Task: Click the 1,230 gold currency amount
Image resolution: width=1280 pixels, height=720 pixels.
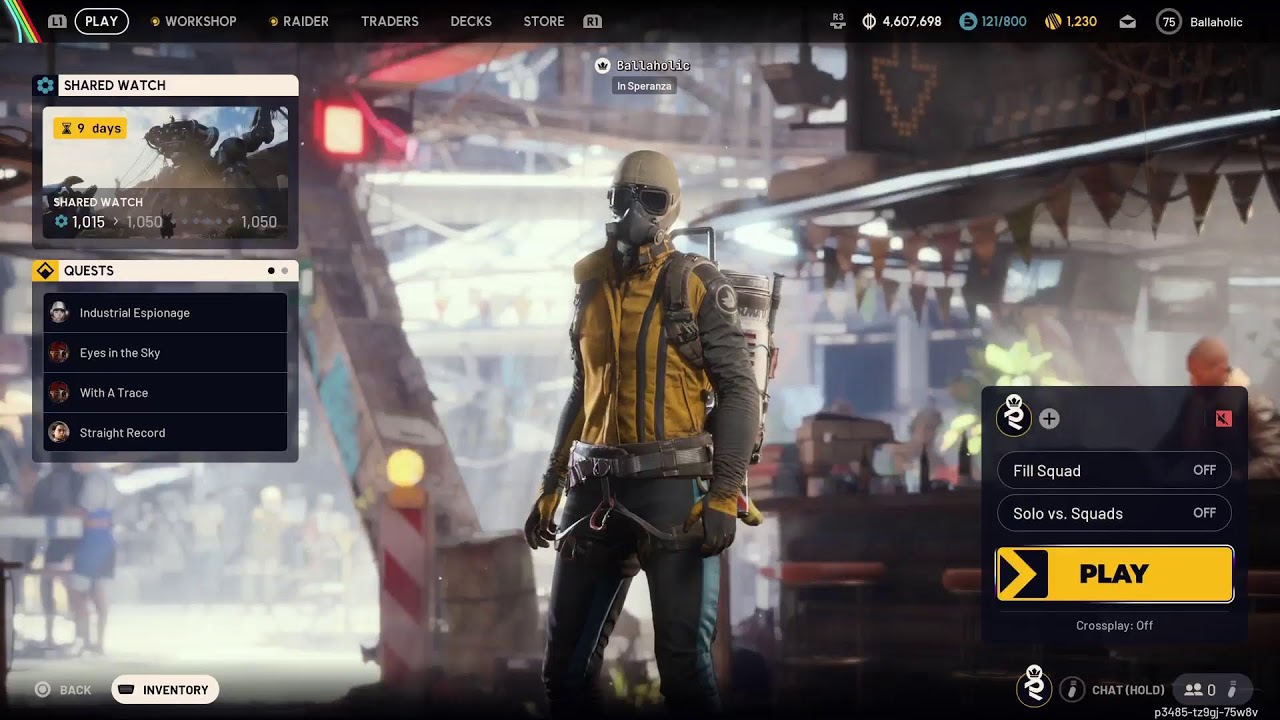Action: point(1081,21)
